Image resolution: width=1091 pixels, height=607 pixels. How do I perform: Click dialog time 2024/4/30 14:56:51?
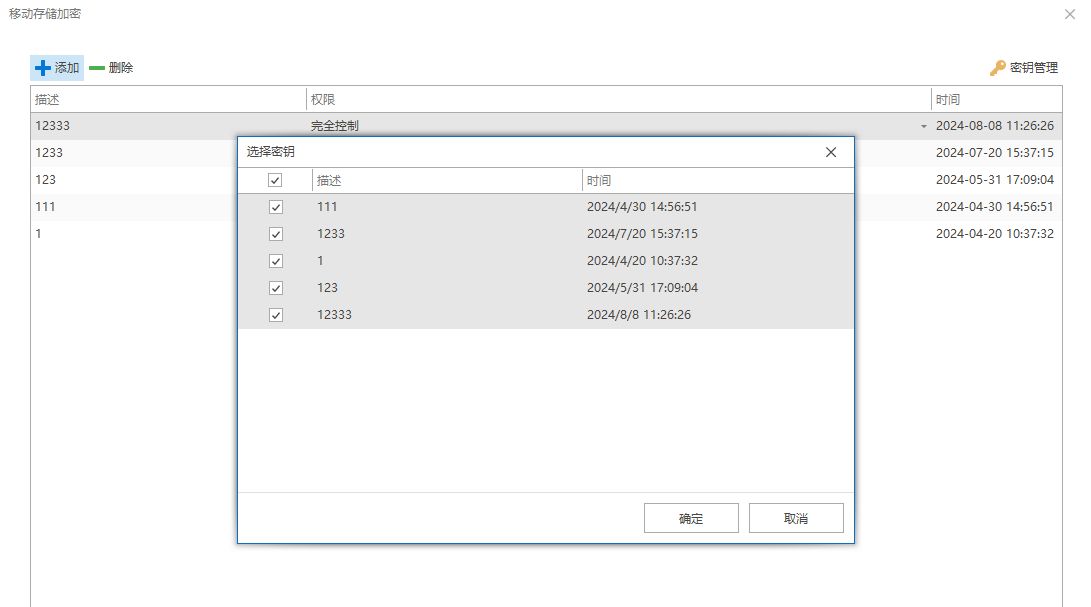pyautogui.click(x=642, y=207)
